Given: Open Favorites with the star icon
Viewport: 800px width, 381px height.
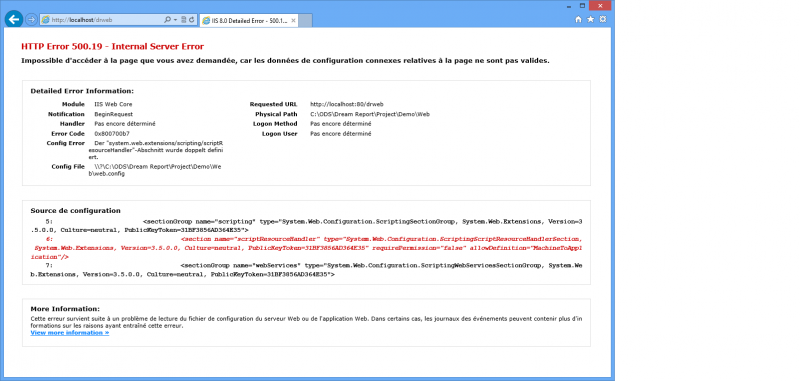Looking at the screenshot, I should [x=590, y=19].
